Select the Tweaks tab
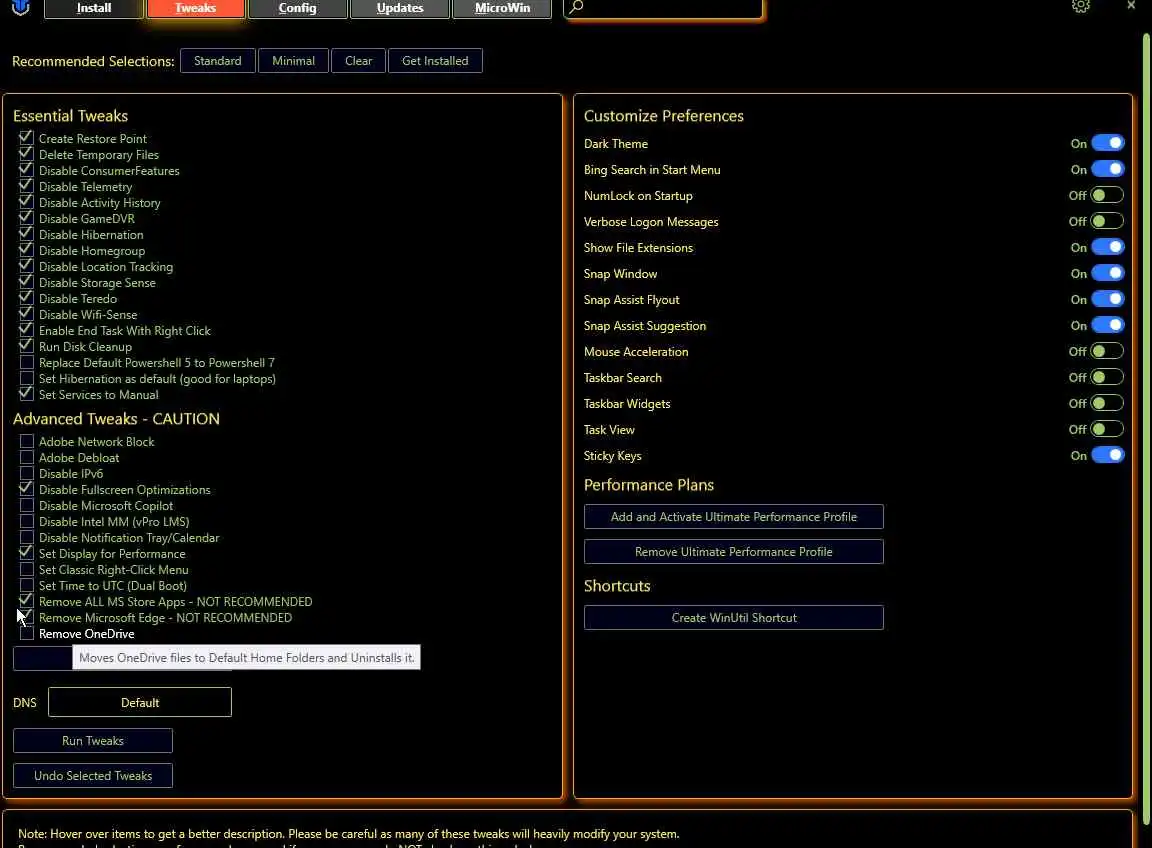The image size is (1152, 848). coord(195,8)
